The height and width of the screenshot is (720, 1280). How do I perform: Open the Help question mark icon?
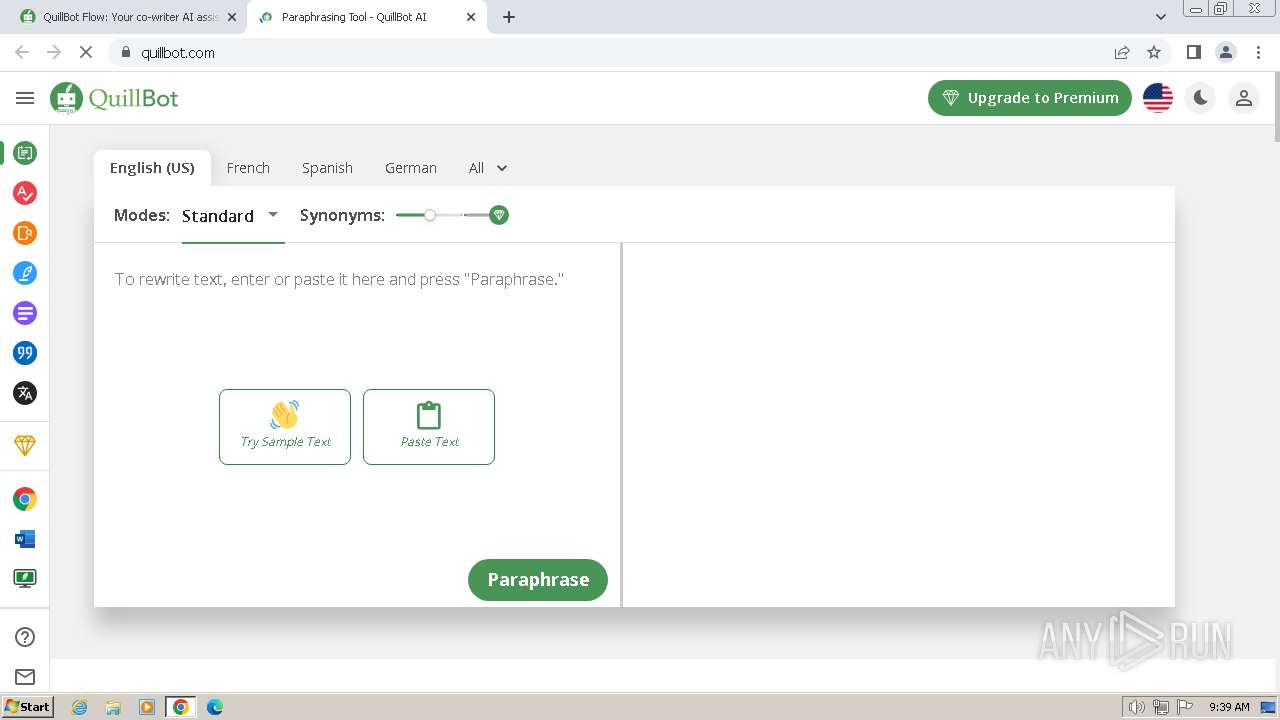(25, 637)
